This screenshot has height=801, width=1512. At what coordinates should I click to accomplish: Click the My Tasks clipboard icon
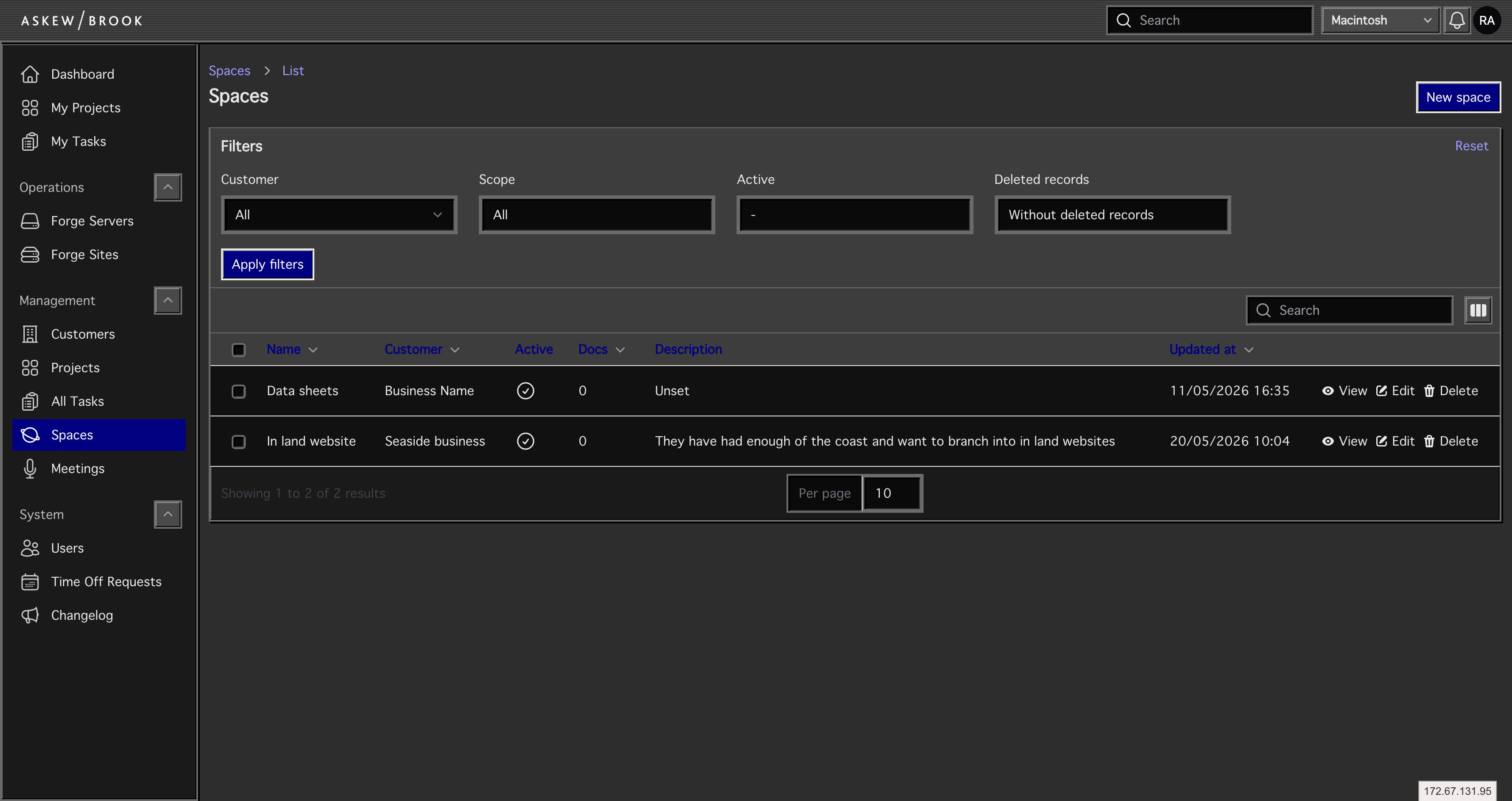[x=30, y=141]
